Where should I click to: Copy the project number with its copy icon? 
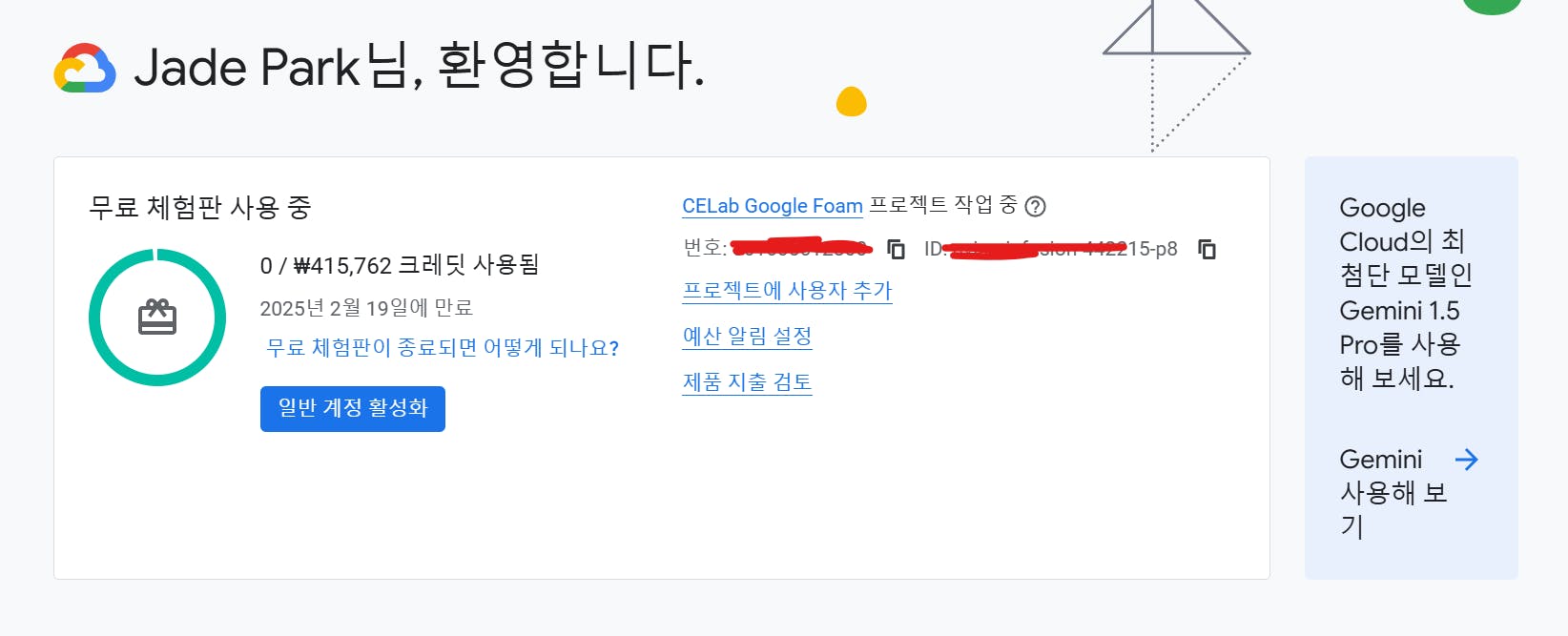tap(896, 249)
